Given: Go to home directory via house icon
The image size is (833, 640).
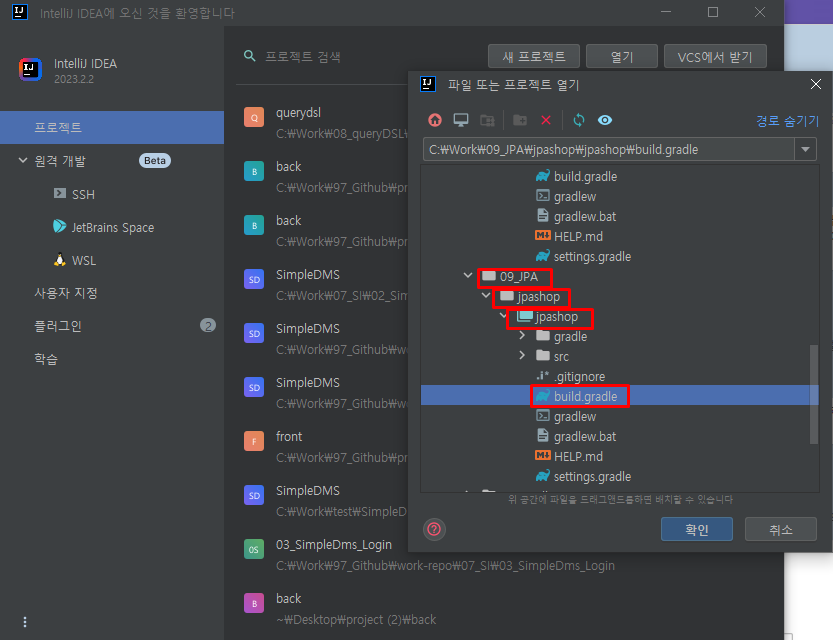Looking at the screenshot, I should 435,120.
